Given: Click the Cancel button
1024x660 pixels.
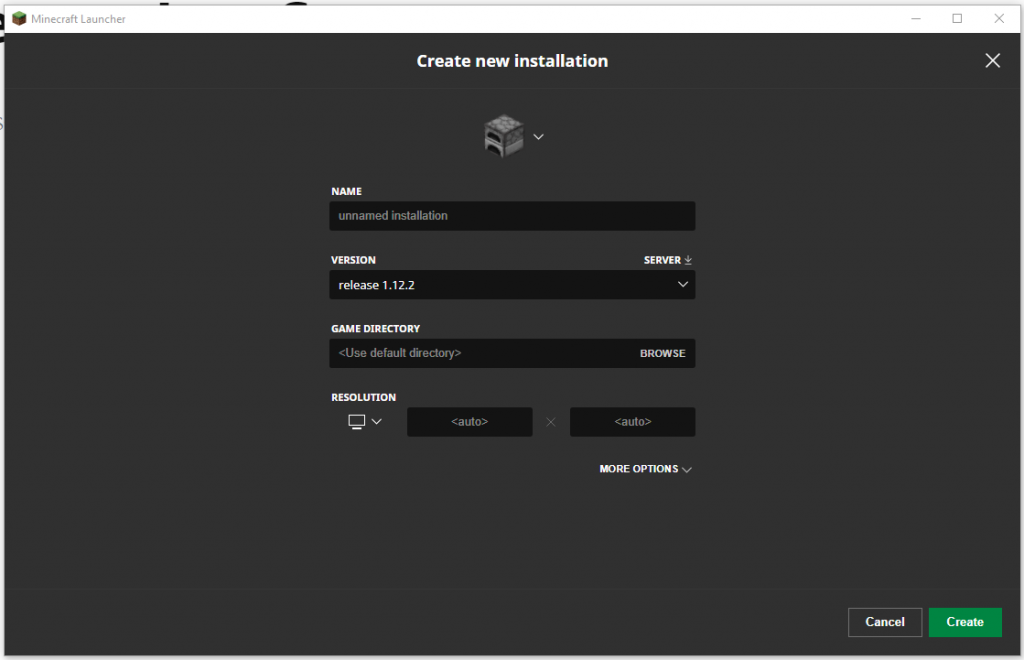Looking at the screenshot, I should [x=885, y=622].
